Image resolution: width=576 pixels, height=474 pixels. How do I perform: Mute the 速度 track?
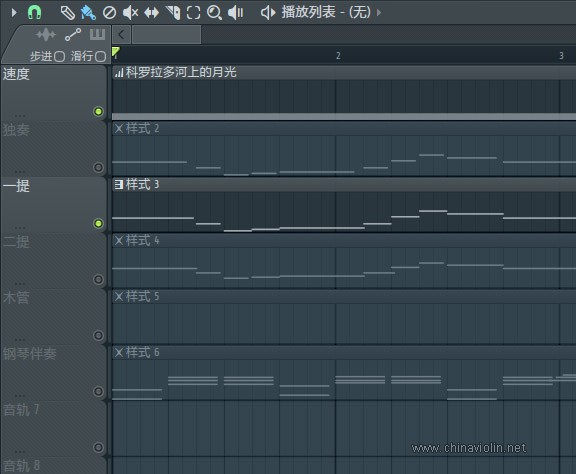(x=98, y=111)
